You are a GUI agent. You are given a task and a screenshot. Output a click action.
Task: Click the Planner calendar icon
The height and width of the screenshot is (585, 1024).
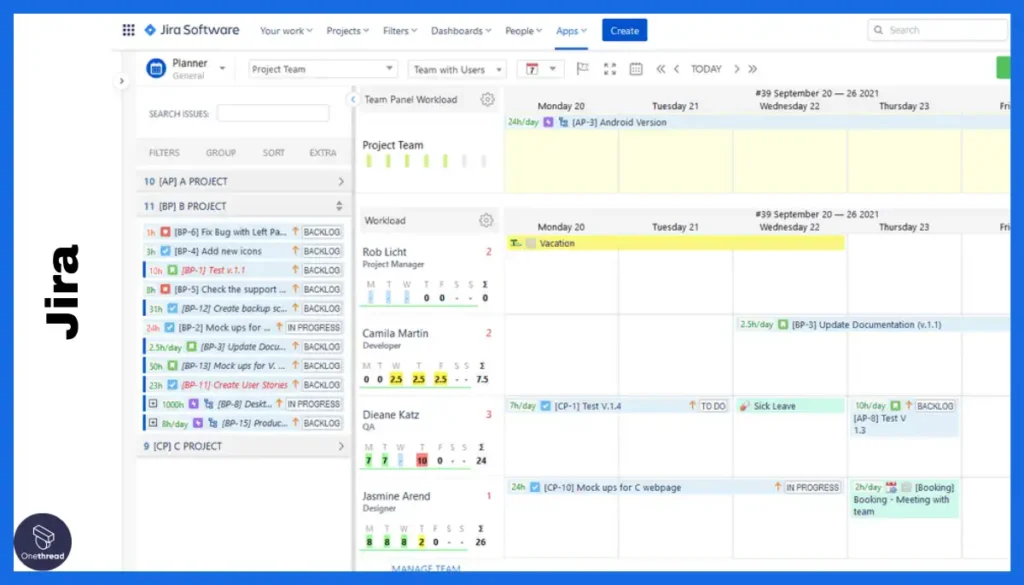[156, 68]
